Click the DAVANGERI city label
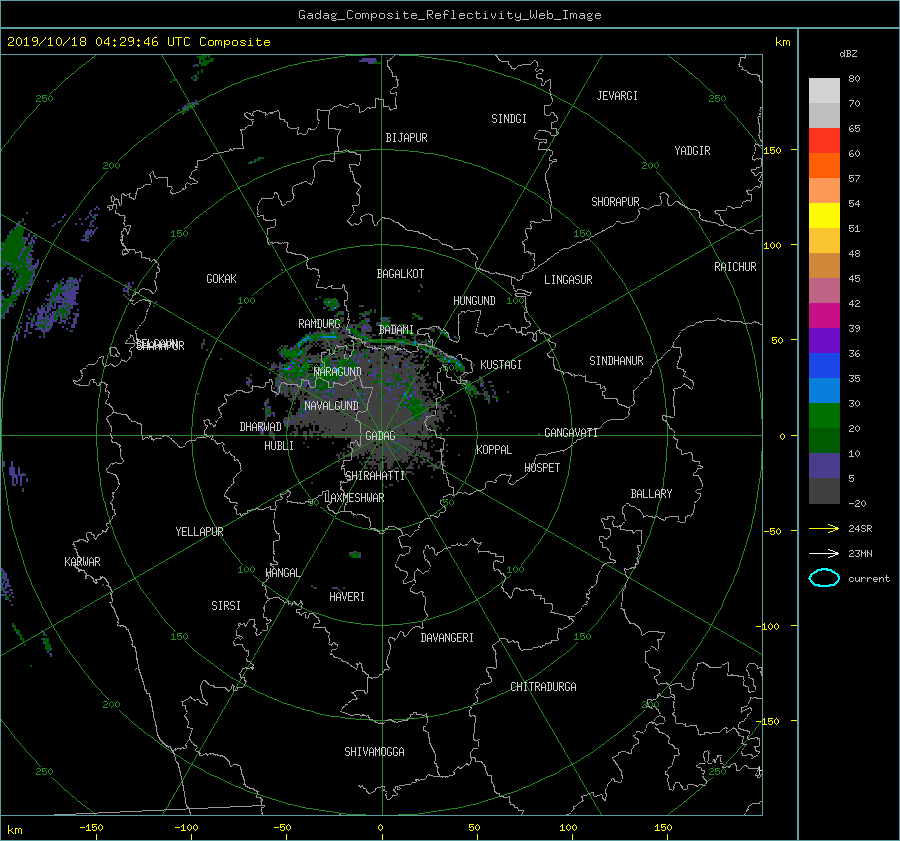900x841 pixels. 447,638
